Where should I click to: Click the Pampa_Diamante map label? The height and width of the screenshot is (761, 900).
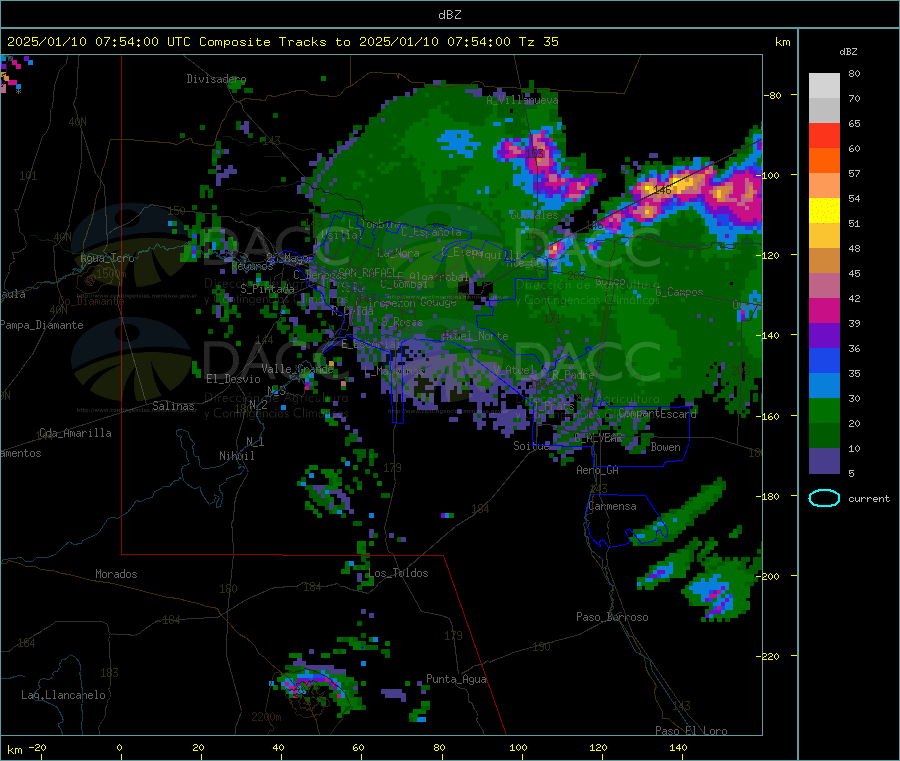click(x=42, y=325)
